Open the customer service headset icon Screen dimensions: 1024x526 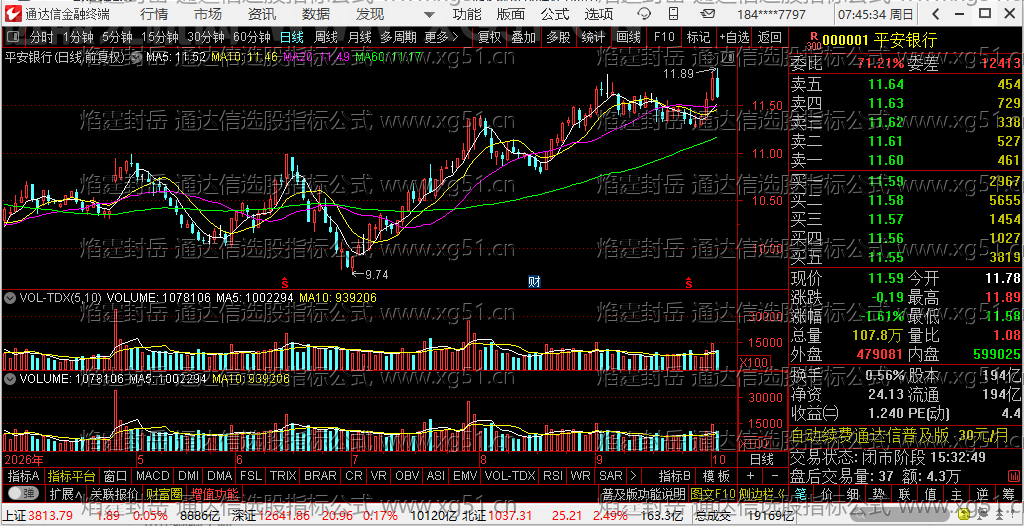[645, 14]
